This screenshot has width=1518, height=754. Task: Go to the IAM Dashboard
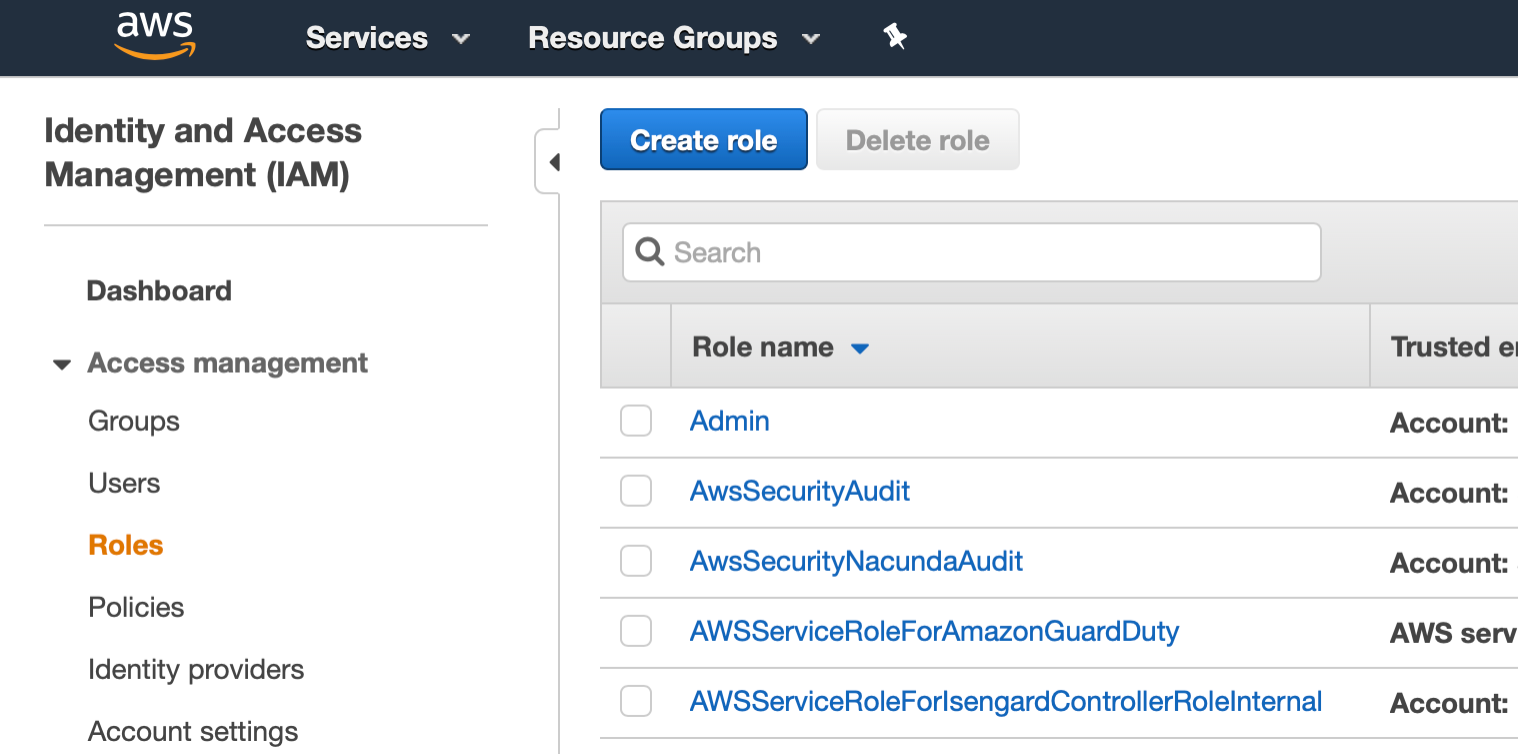159,290
